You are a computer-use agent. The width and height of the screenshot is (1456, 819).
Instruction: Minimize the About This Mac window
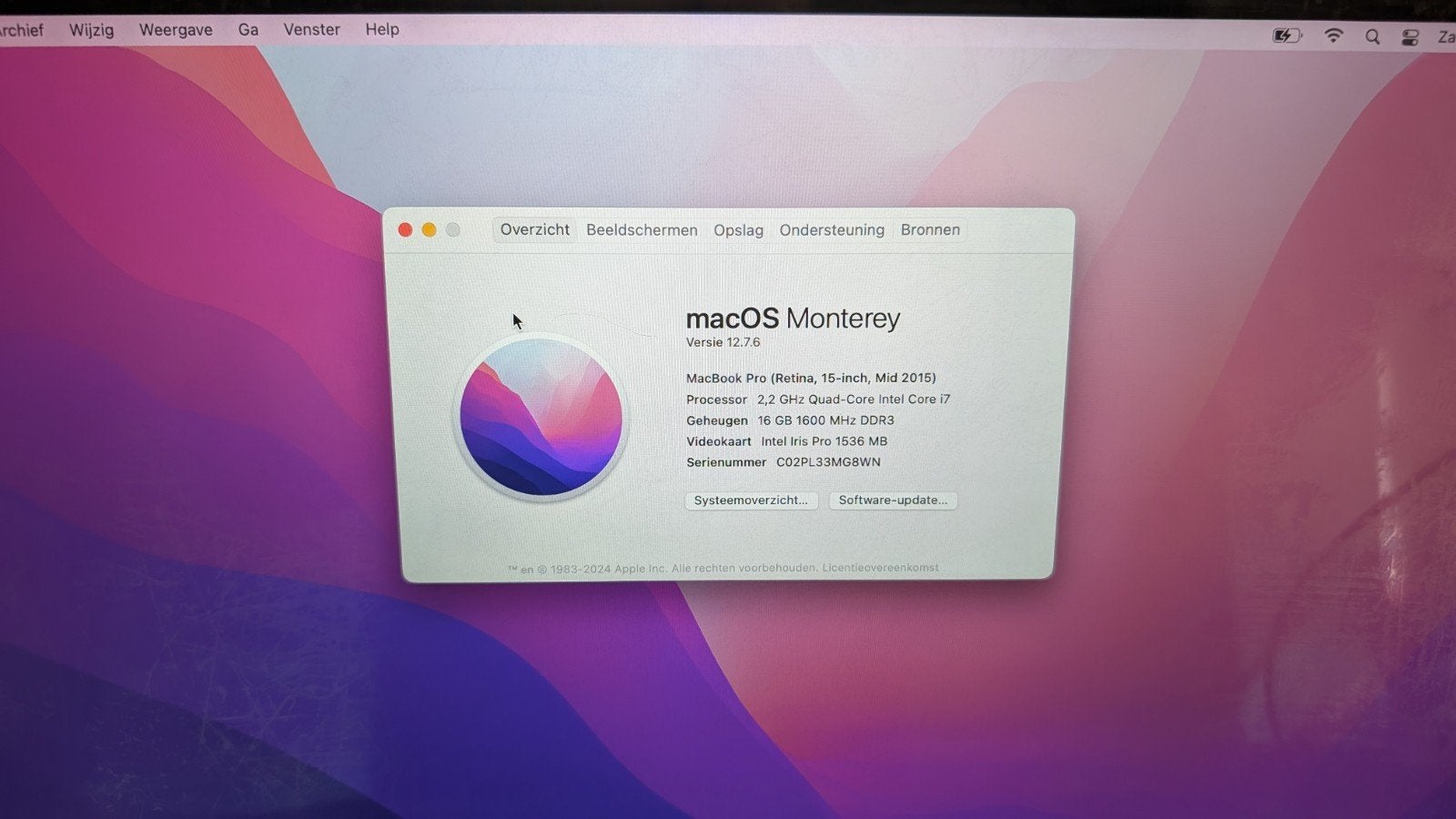tap(430, 230)
